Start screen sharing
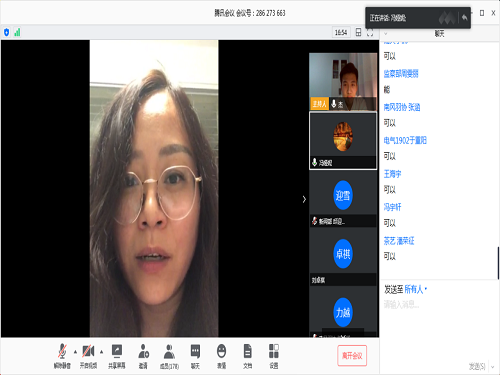This screenshot has width=500, height=375. 117,356
